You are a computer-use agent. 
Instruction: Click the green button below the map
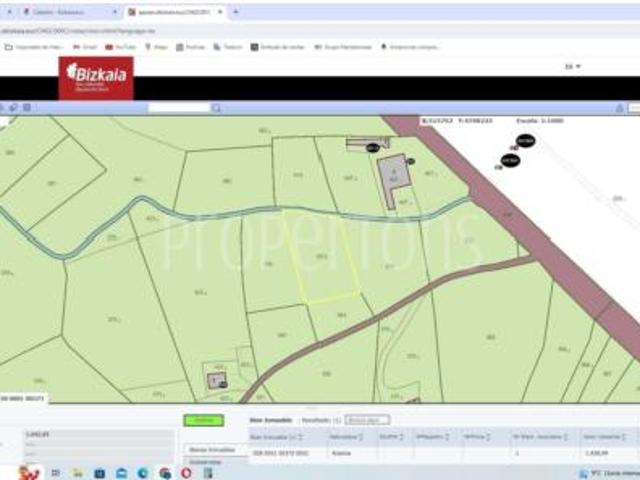tap(204, 420)
